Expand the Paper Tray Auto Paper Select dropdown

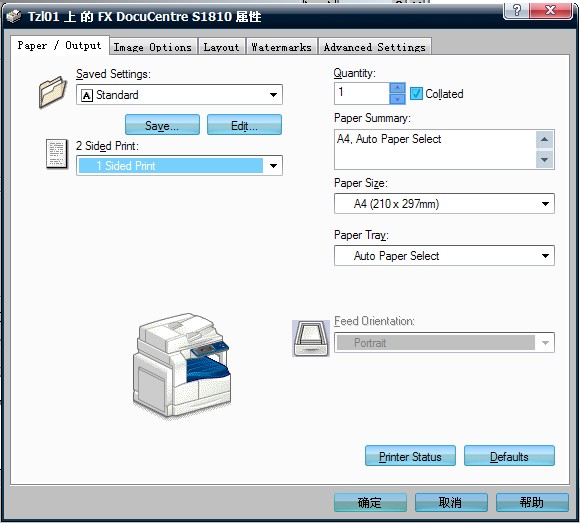pos(444,256)
